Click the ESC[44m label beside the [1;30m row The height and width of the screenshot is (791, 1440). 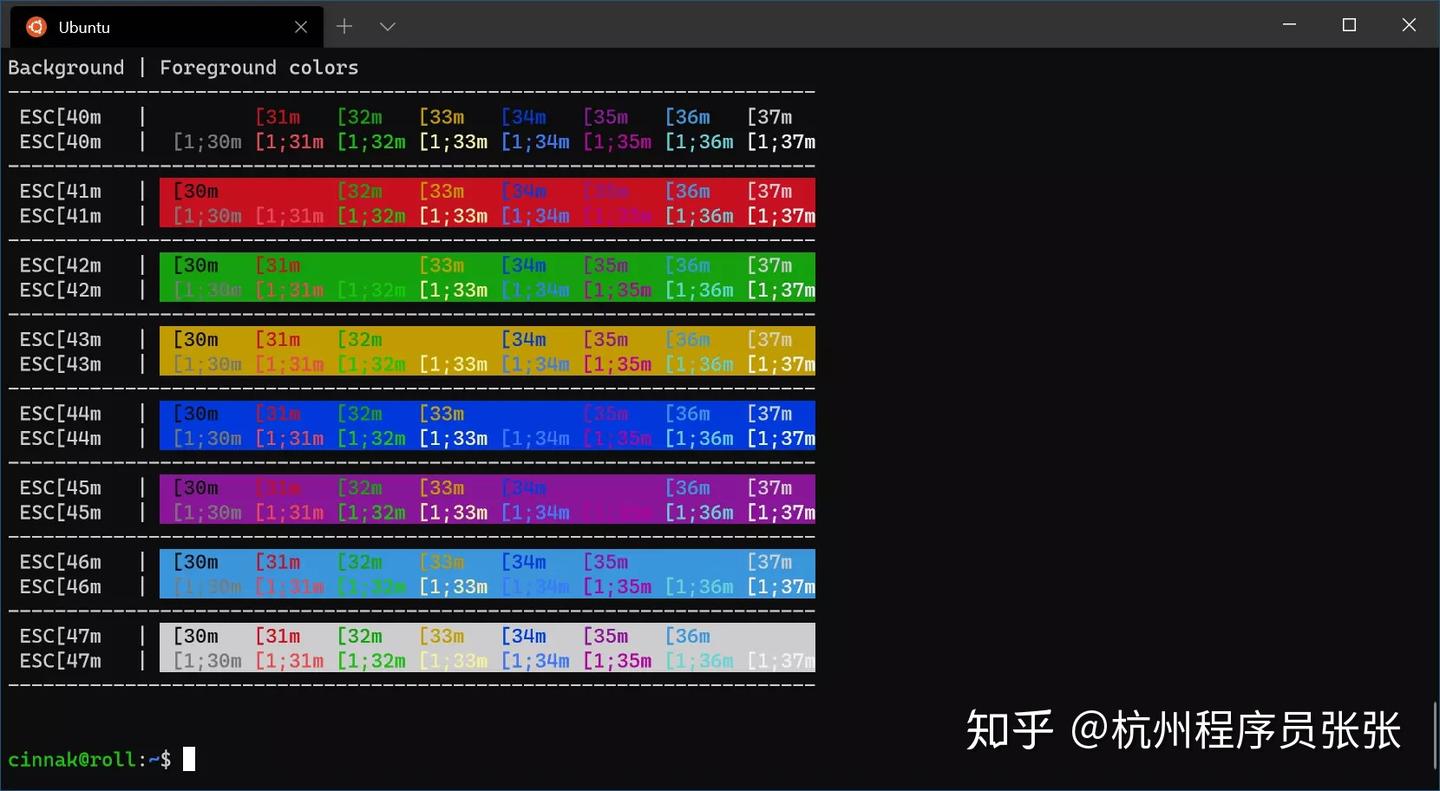[x=60, y=438]
